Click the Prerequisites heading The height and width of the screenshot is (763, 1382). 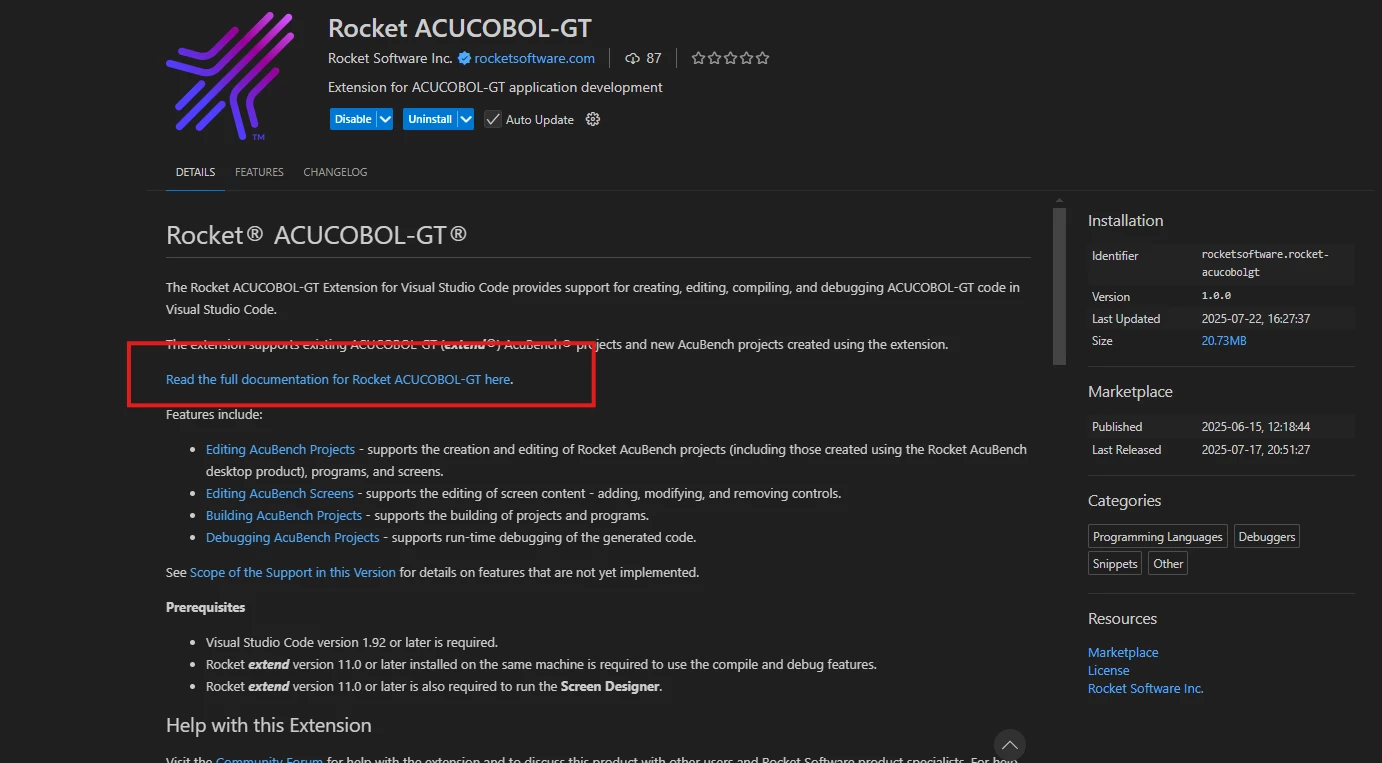pyautogui.click(x=205, y=607)
